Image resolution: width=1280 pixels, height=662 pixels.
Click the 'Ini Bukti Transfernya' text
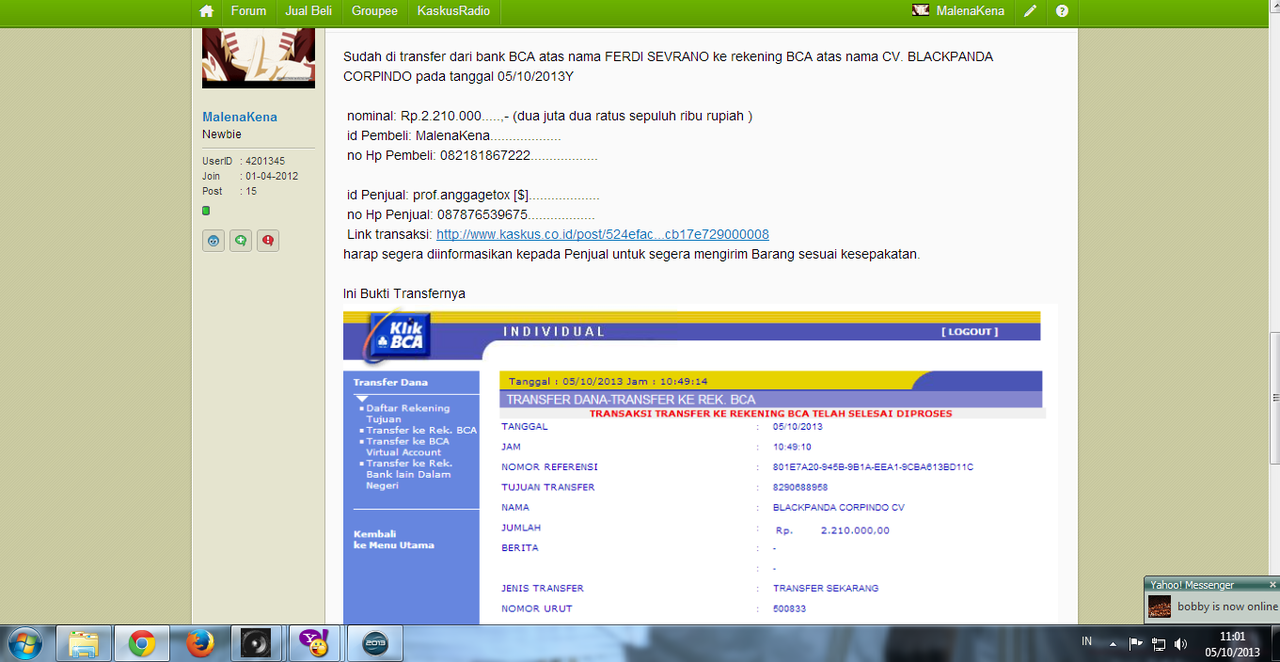click(404, 293)
